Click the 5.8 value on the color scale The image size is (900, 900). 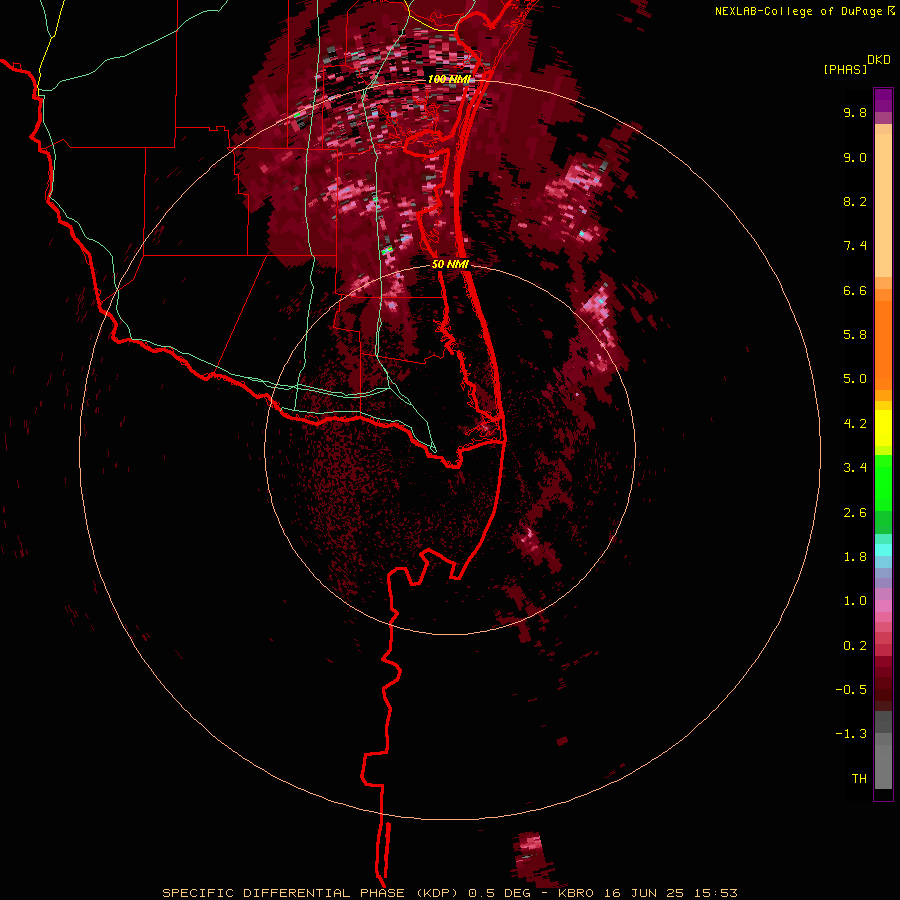[x=855, y=335]
